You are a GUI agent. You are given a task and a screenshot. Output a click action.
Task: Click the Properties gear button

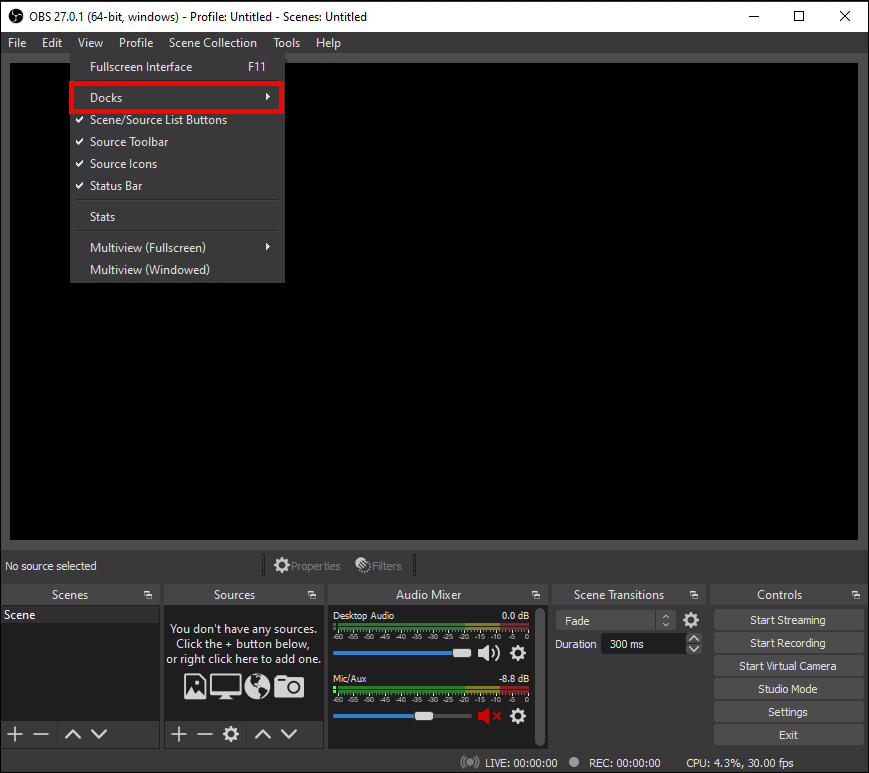[x=307, y=566]
